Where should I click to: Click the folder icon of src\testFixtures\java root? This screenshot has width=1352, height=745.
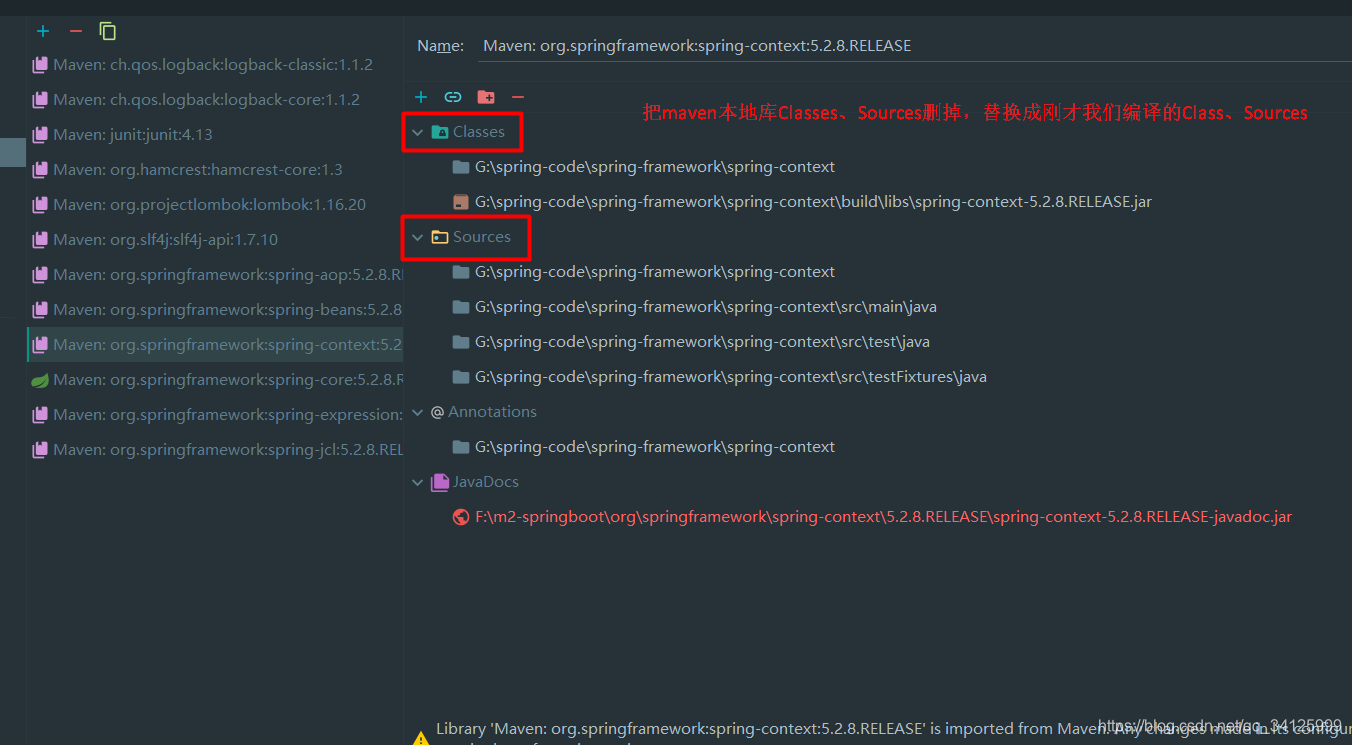click(461, 377)
